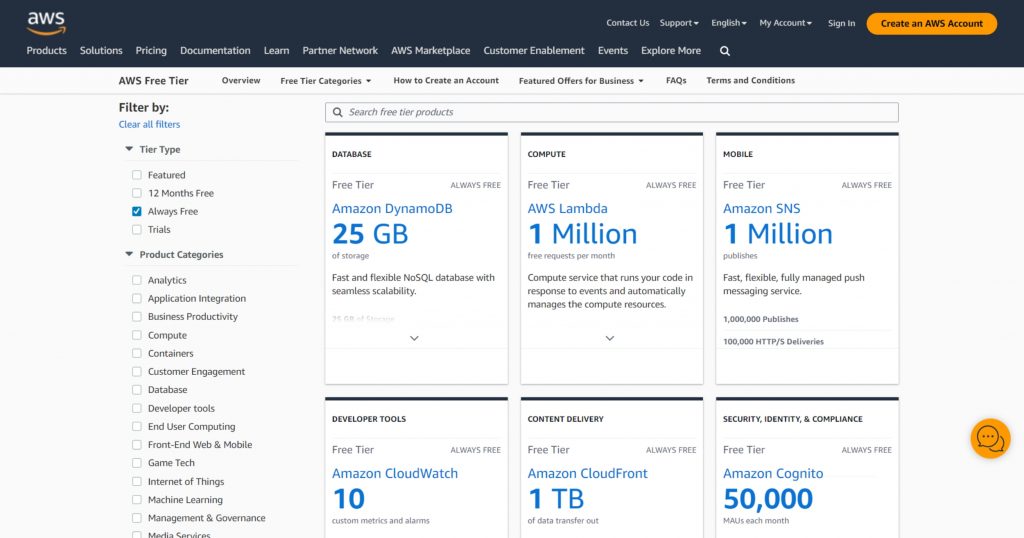
Task: Open the Free Tier Categories dropdown
Action: [326, 81]
